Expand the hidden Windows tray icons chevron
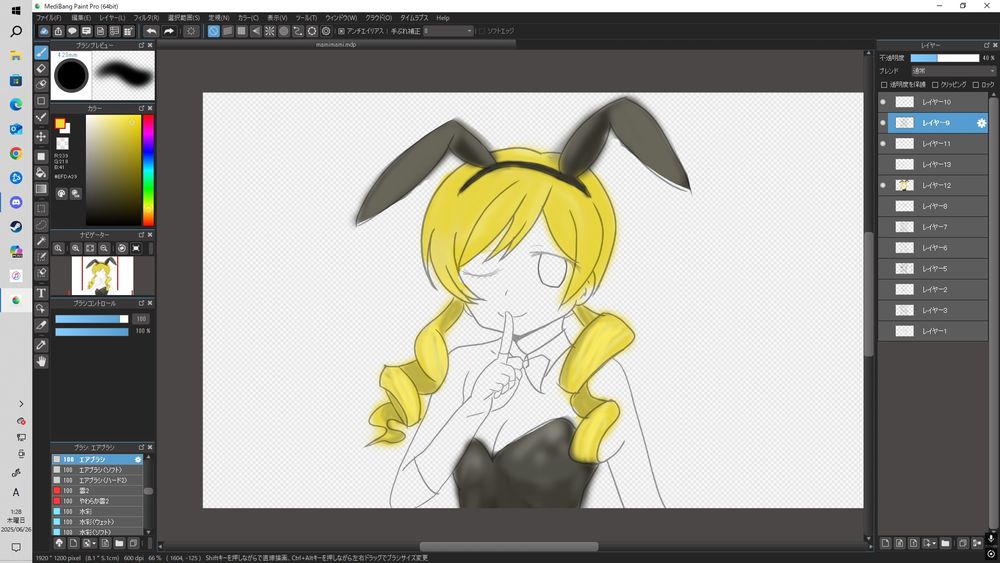 click(20, 404)
